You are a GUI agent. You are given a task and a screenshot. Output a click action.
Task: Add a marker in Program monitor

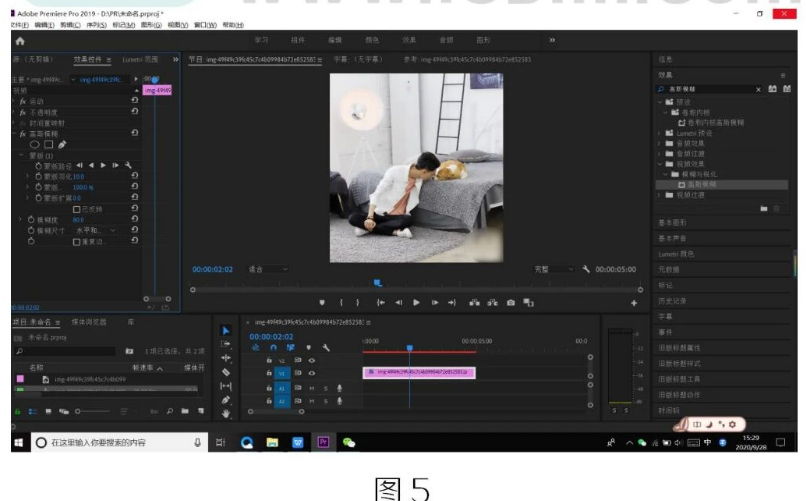click(322, 302)
